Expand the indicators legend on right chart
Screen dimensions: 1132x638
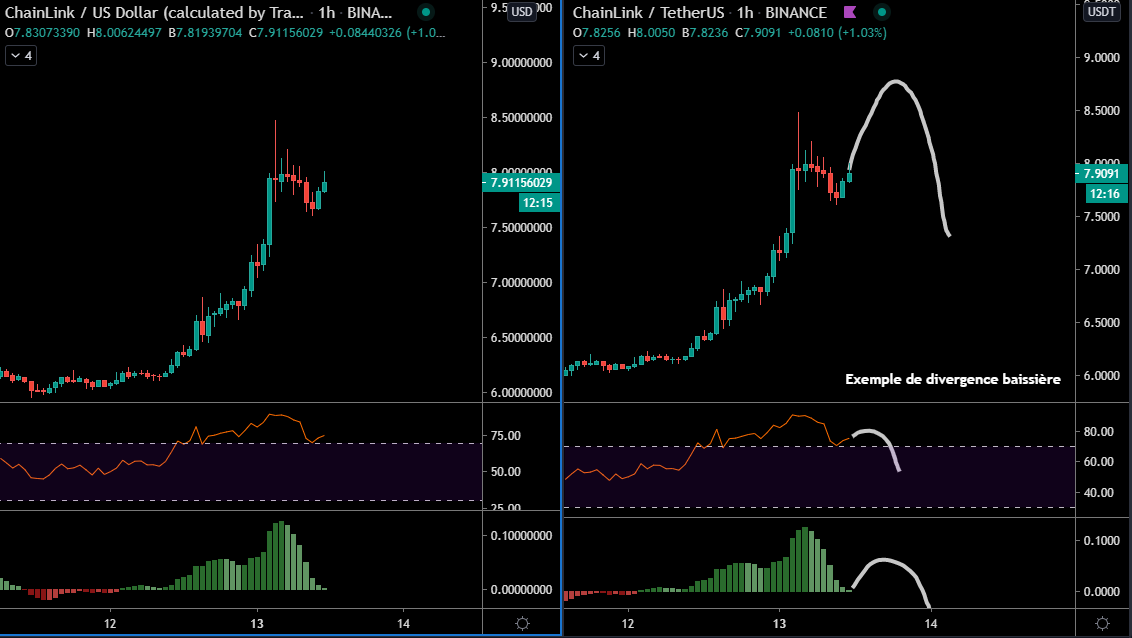(588, 56)
